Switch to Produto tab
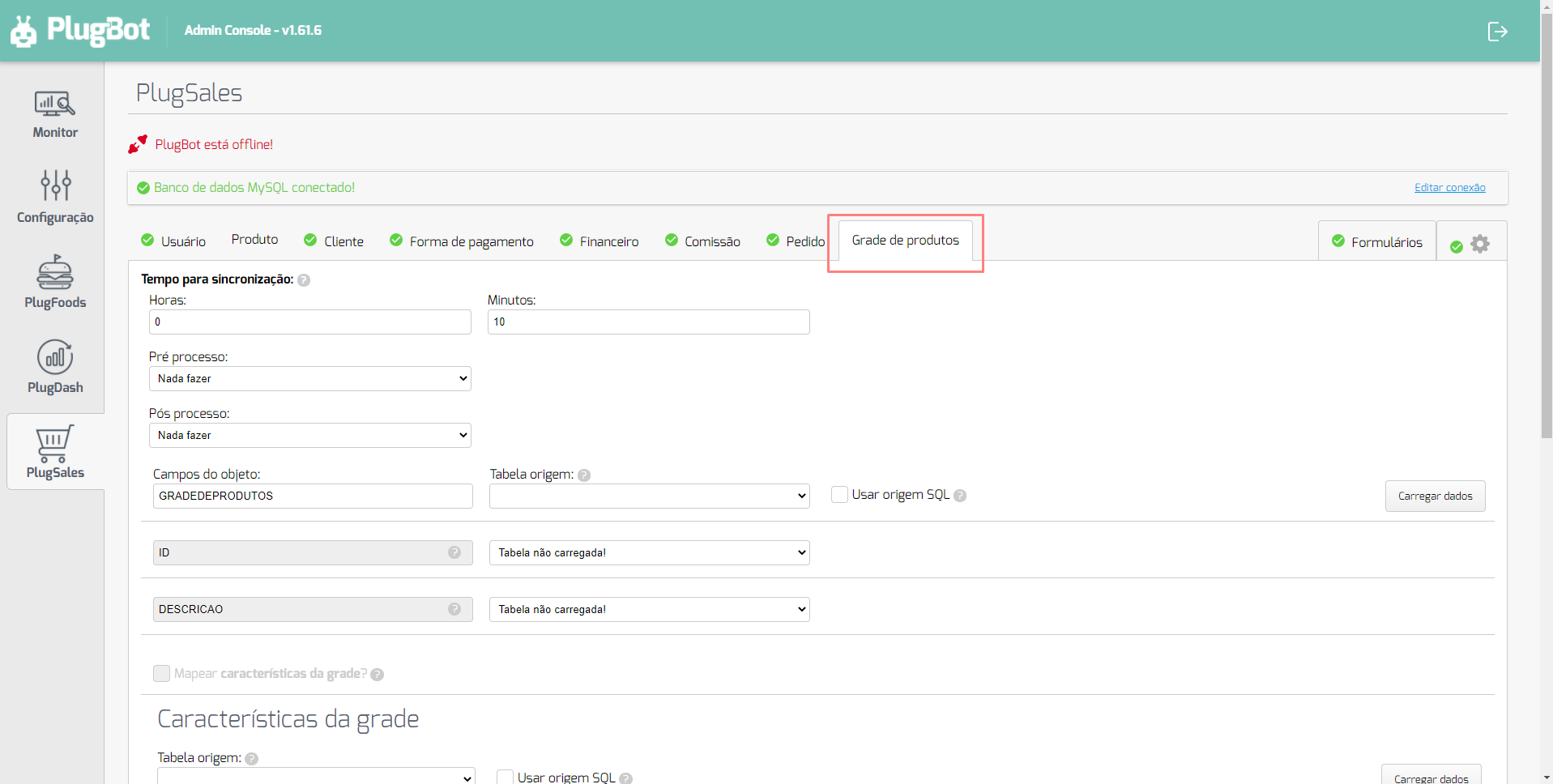This screenshot has width=1553, height=784. pos(254,240)
